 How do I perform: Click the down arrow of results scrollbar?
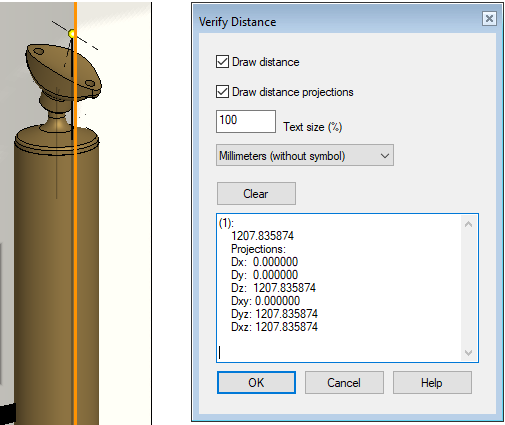(468, 353)
